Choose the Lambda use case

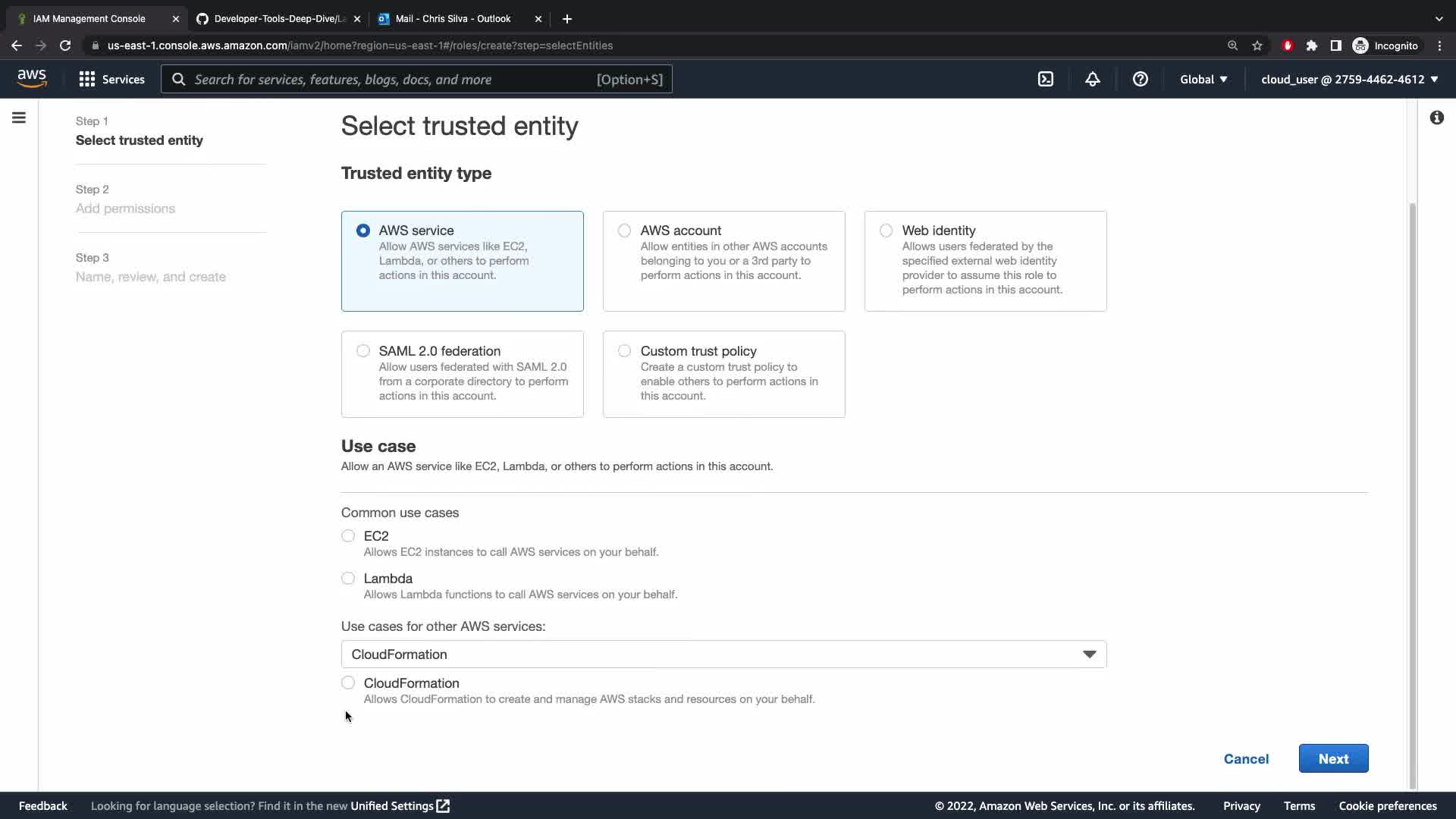pyautogui.click(x=348, y=579)
